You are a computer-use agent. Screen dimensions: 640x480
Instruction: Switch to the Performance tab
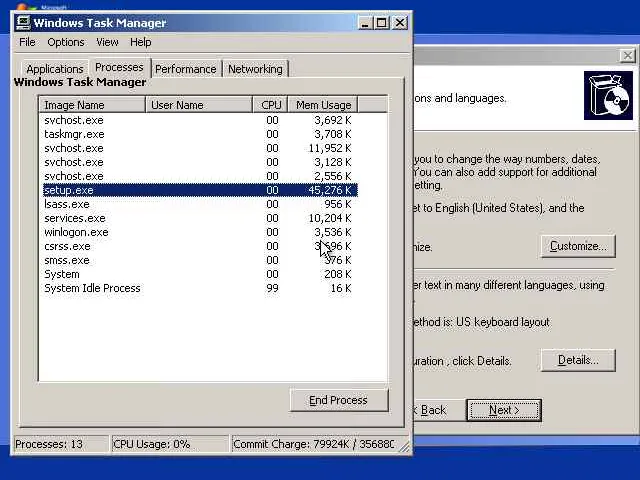186,69
